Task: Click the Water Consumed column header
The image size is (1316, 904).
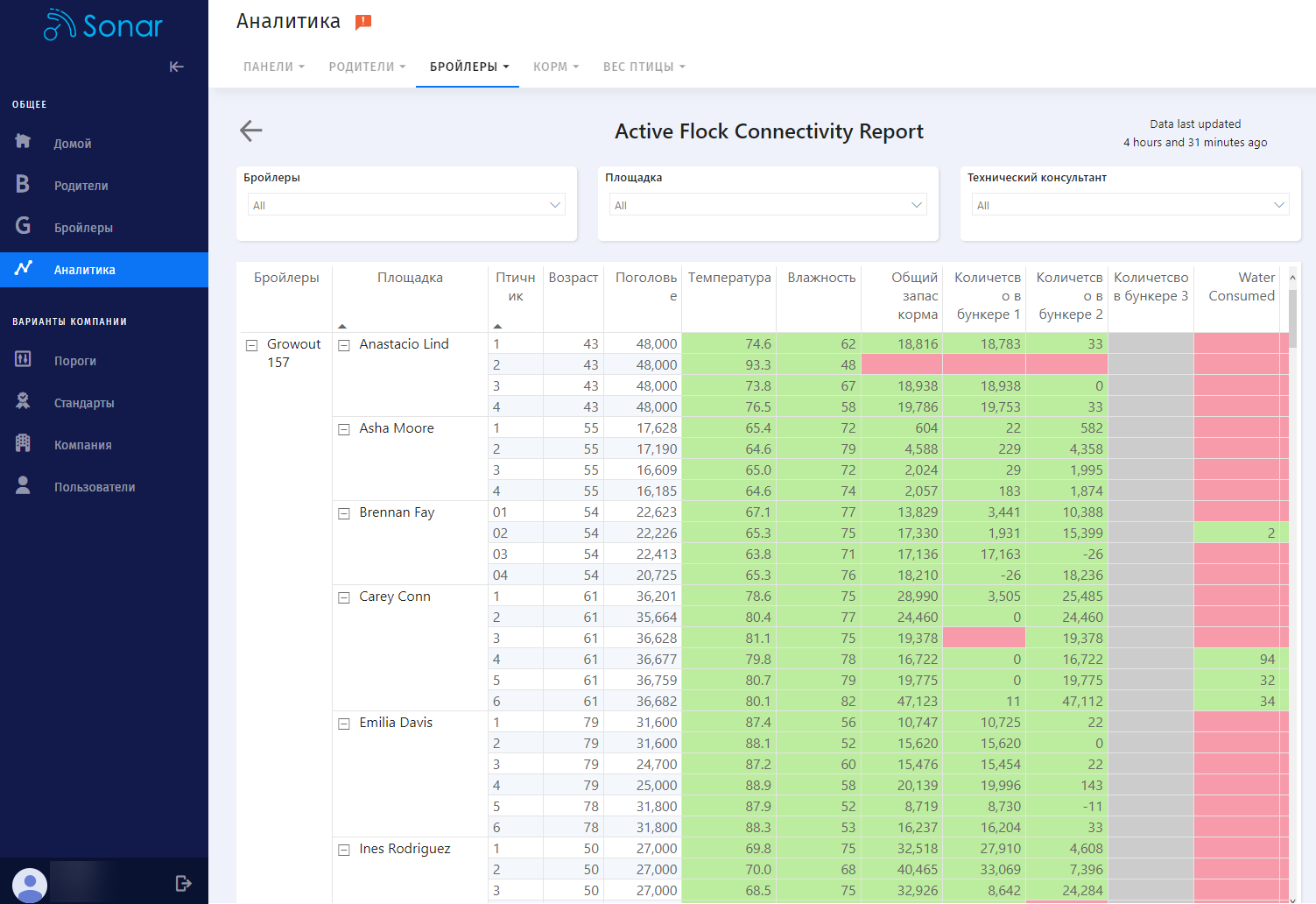Action: pyautogui.click(x=1242, y=286)
